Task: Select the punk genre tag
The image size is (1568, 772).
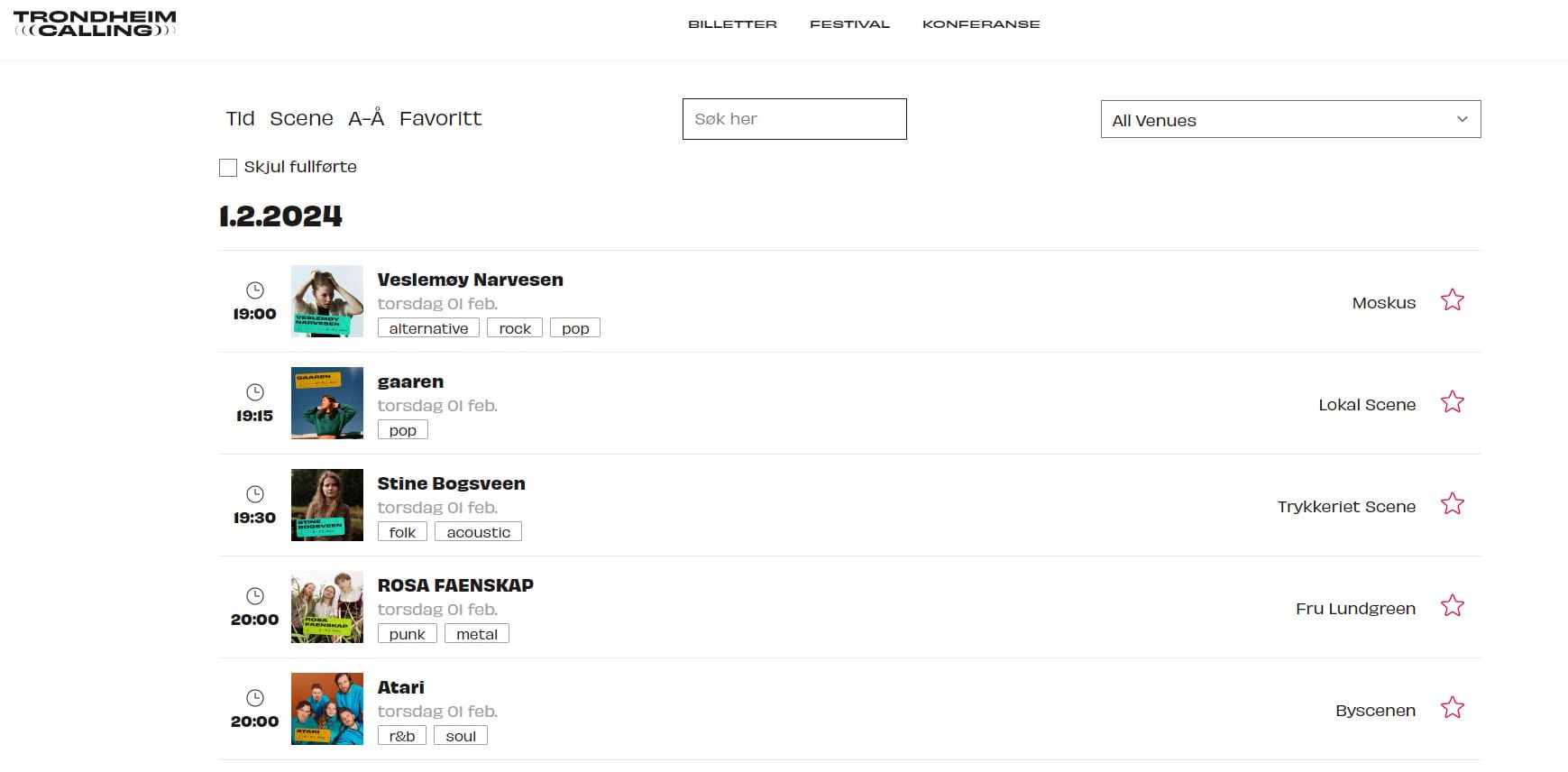Action: click(x=407, y=634)
